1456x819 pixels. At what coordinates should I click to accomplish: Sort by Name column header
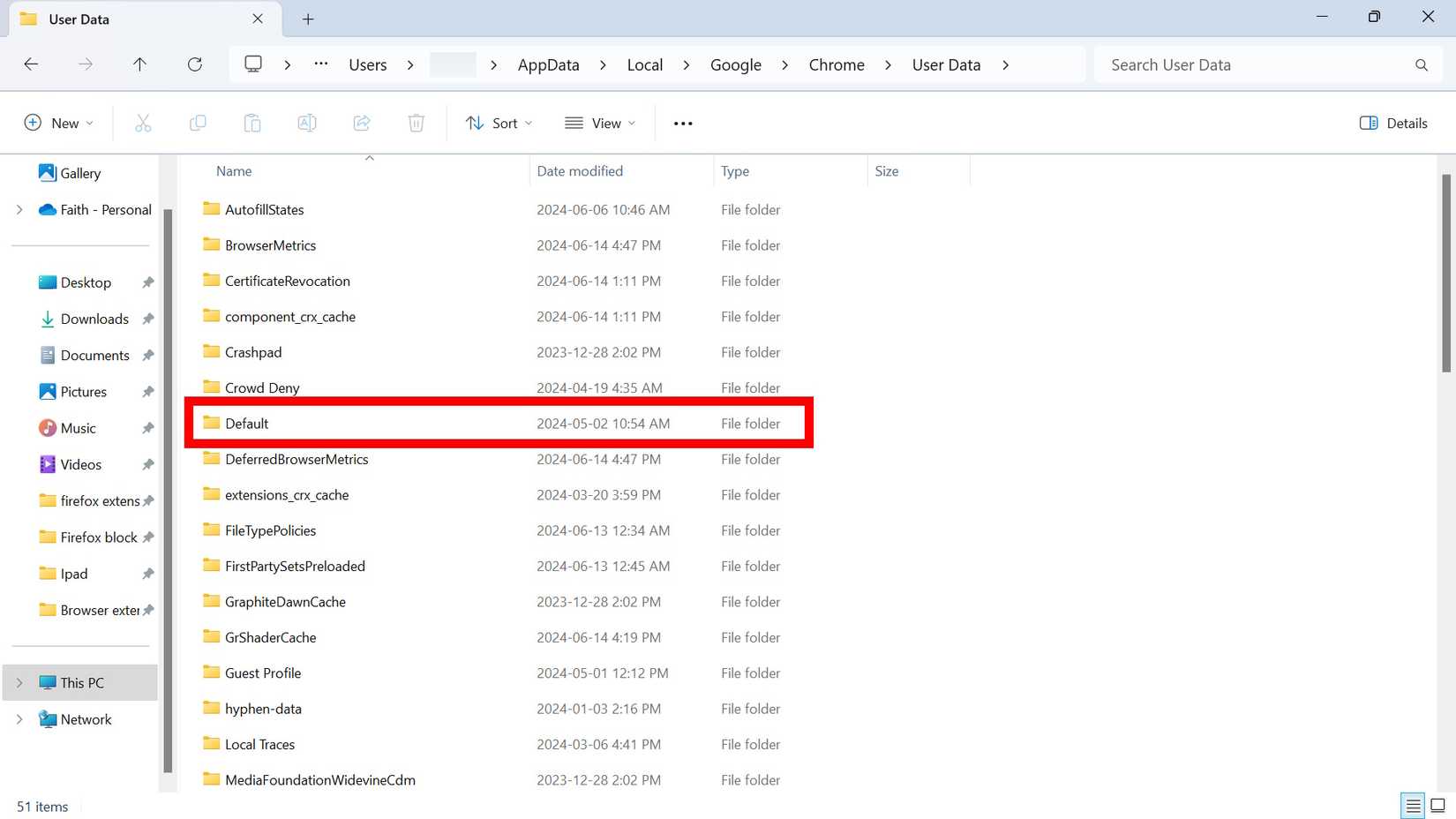(x=234, y=171)
